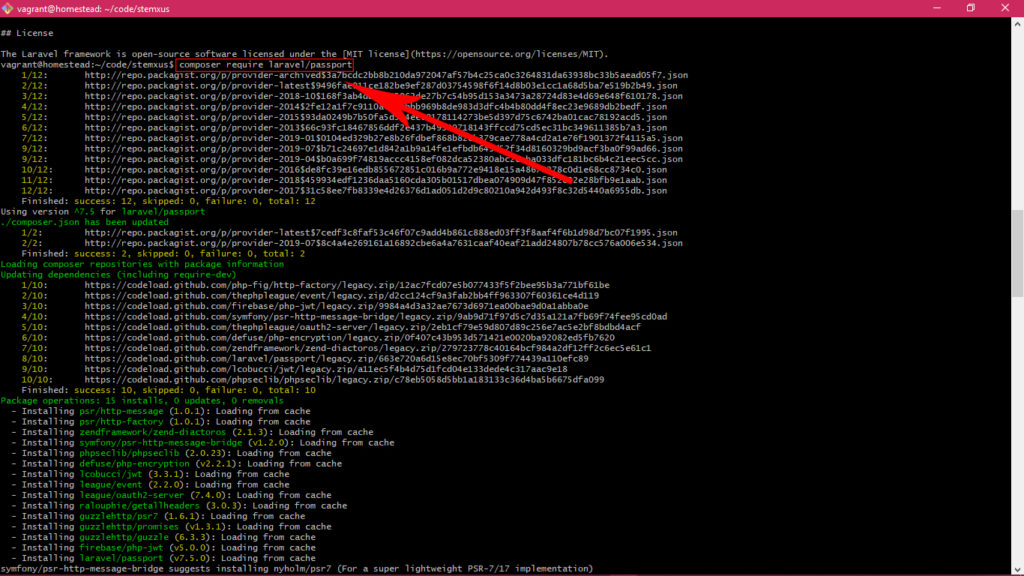Click the scroll down arrow of the scrollbar
Viewport: 1024px width, 576px height.
click(1017, 570)
